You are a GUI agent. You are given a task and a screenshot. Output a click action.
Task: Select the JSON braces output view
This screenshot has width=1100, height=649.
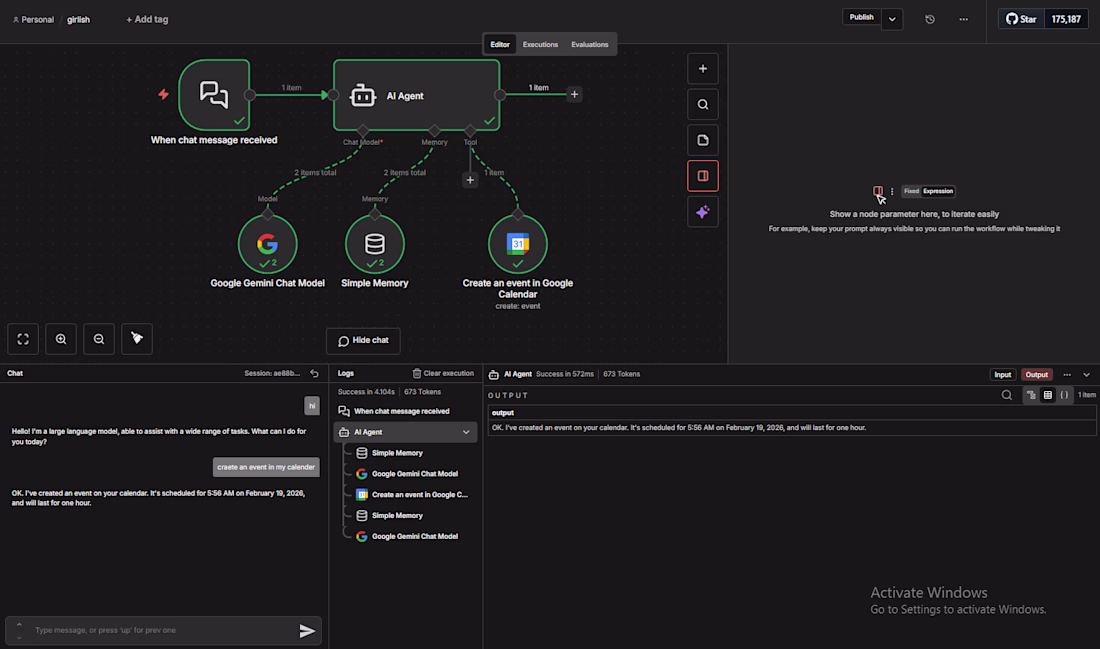click(1064, 395)
